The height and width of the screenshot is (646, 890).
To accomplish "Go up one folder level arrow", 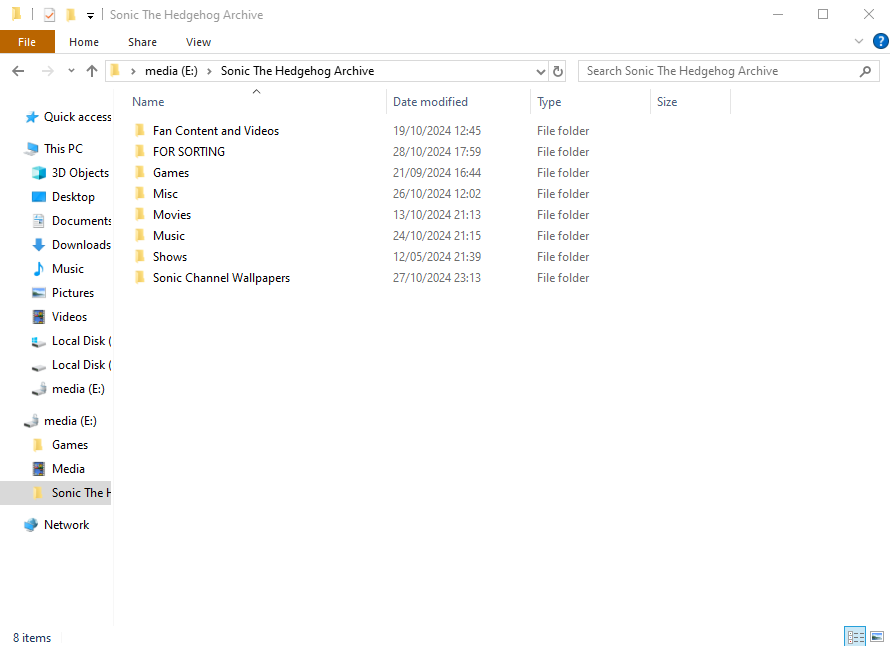I will point(91,71).
